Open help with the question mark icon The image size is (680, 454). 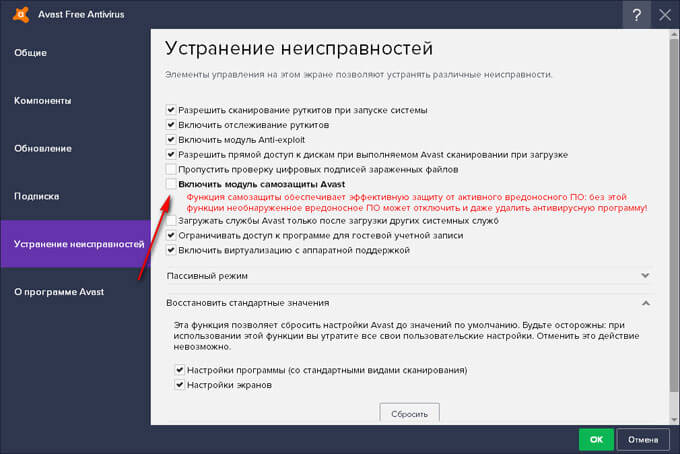636,15
